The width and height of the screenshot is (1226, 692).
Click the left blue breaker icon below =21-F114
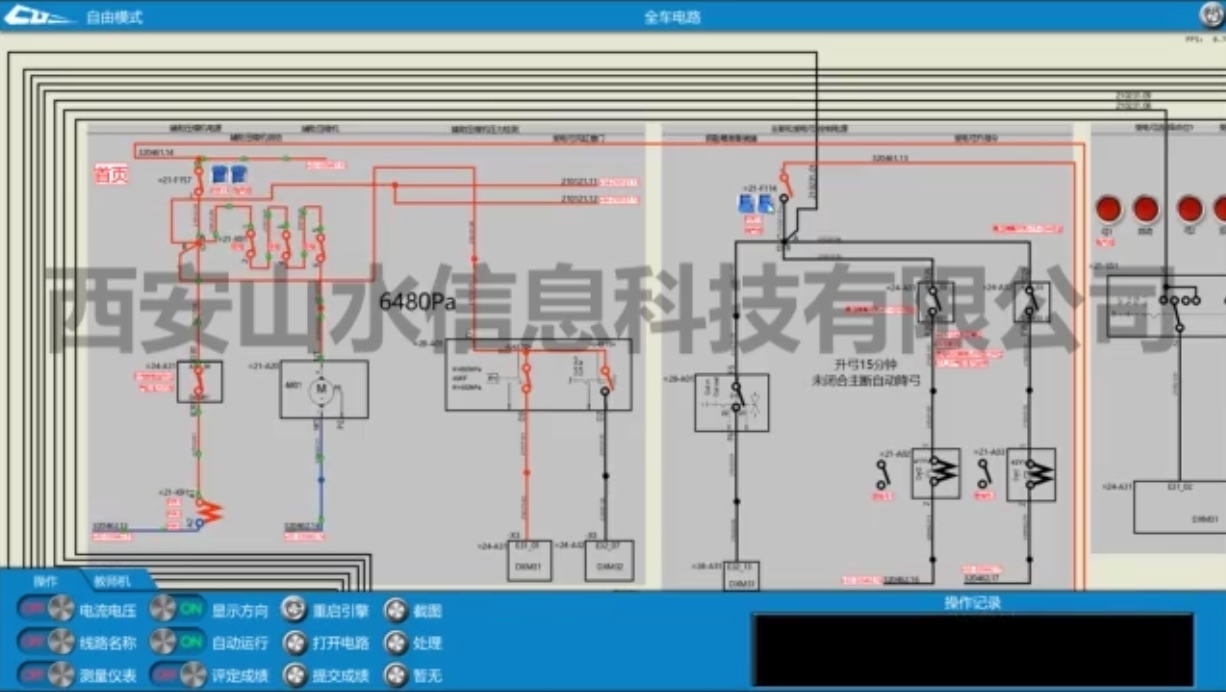tap(746, 204)
